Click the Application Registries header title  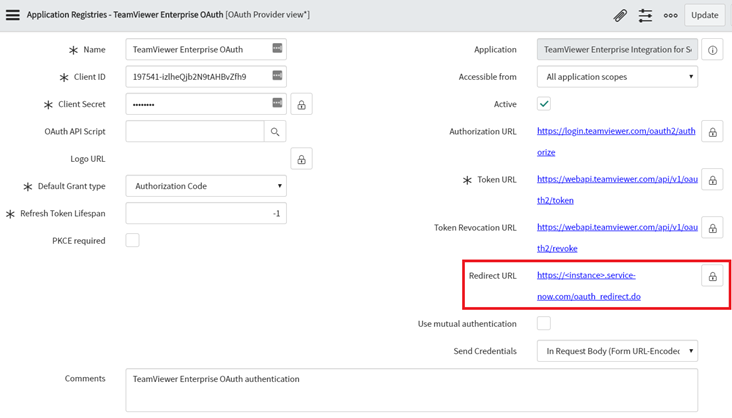[x=125, y=14]
